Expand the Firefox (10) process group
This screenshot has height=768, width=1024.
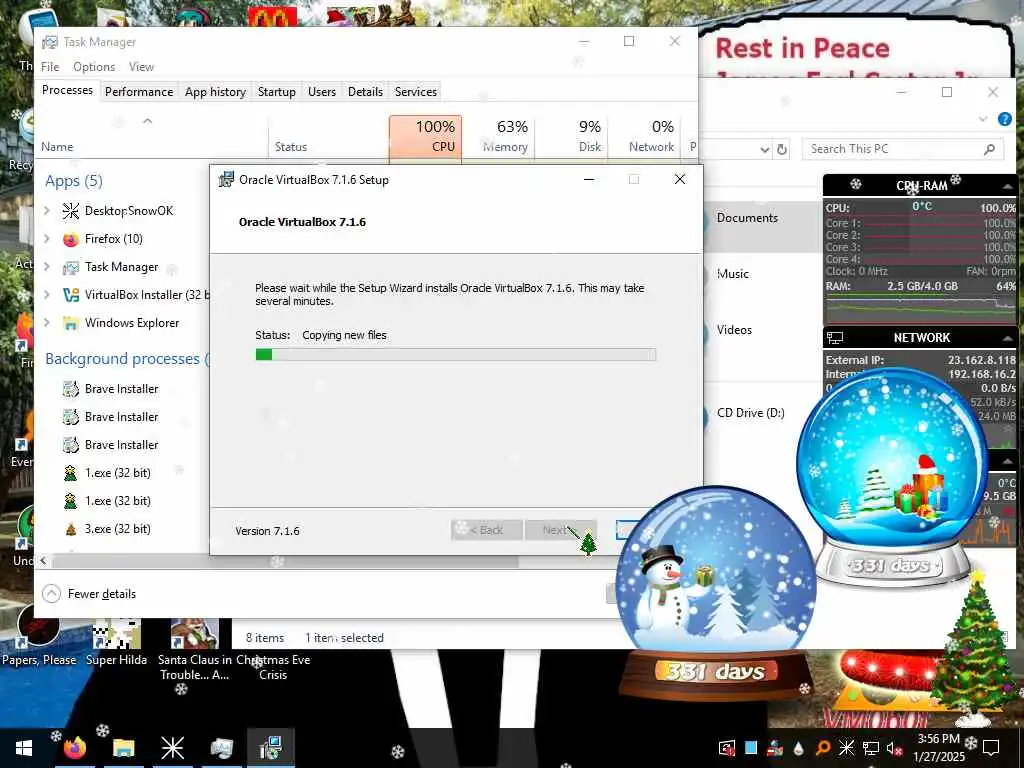(46, 238)
